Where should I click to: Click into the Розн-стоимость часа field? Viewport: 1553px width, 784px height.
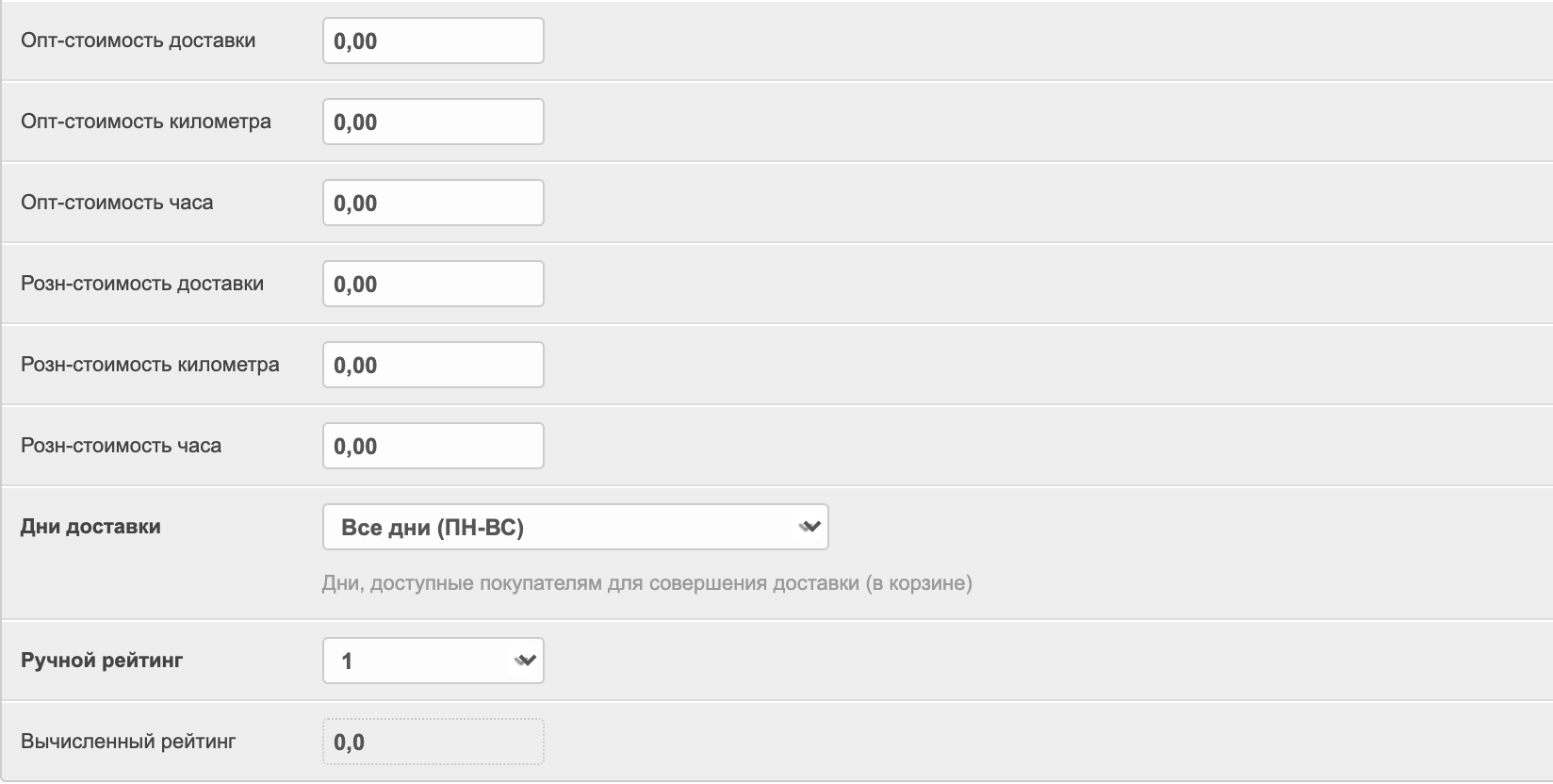point(433,447)
